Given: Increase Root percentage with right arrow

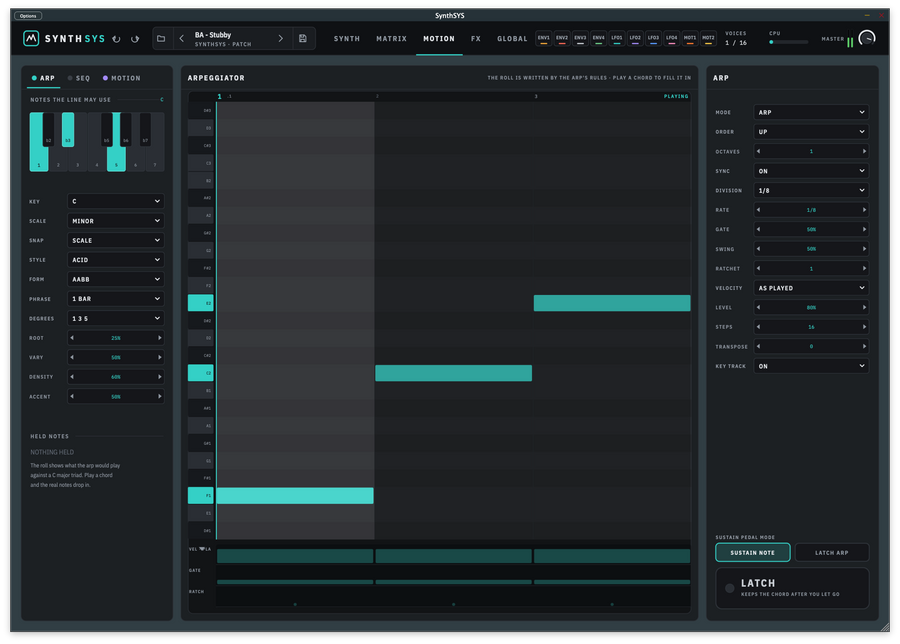Looking at the screenshot, I should point(160,338).
